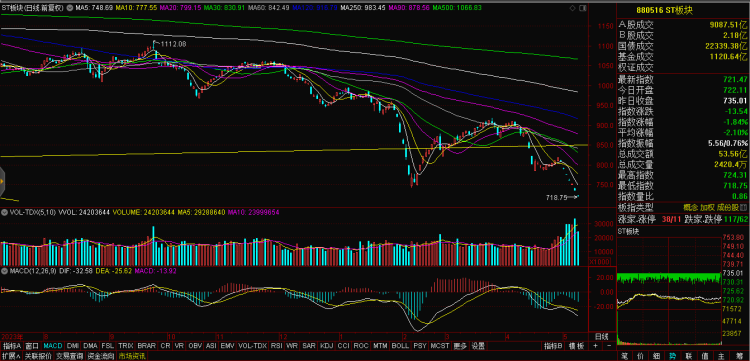Switch to the ASI indicator
The height and width of the screenshot is (361, 750).
point(211,346)
